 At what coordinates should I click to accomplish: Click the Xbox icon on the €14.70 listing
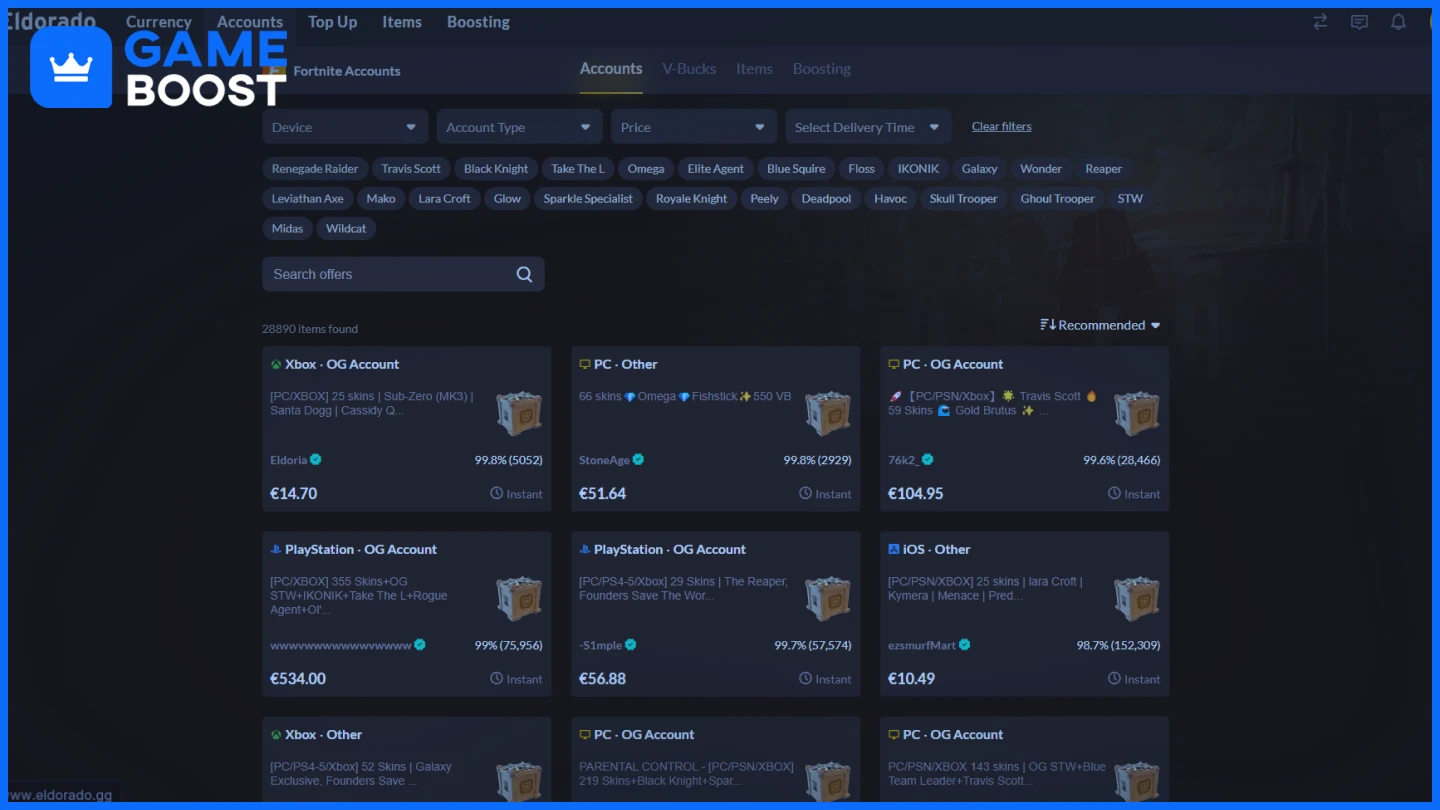[x=276, y=364]
